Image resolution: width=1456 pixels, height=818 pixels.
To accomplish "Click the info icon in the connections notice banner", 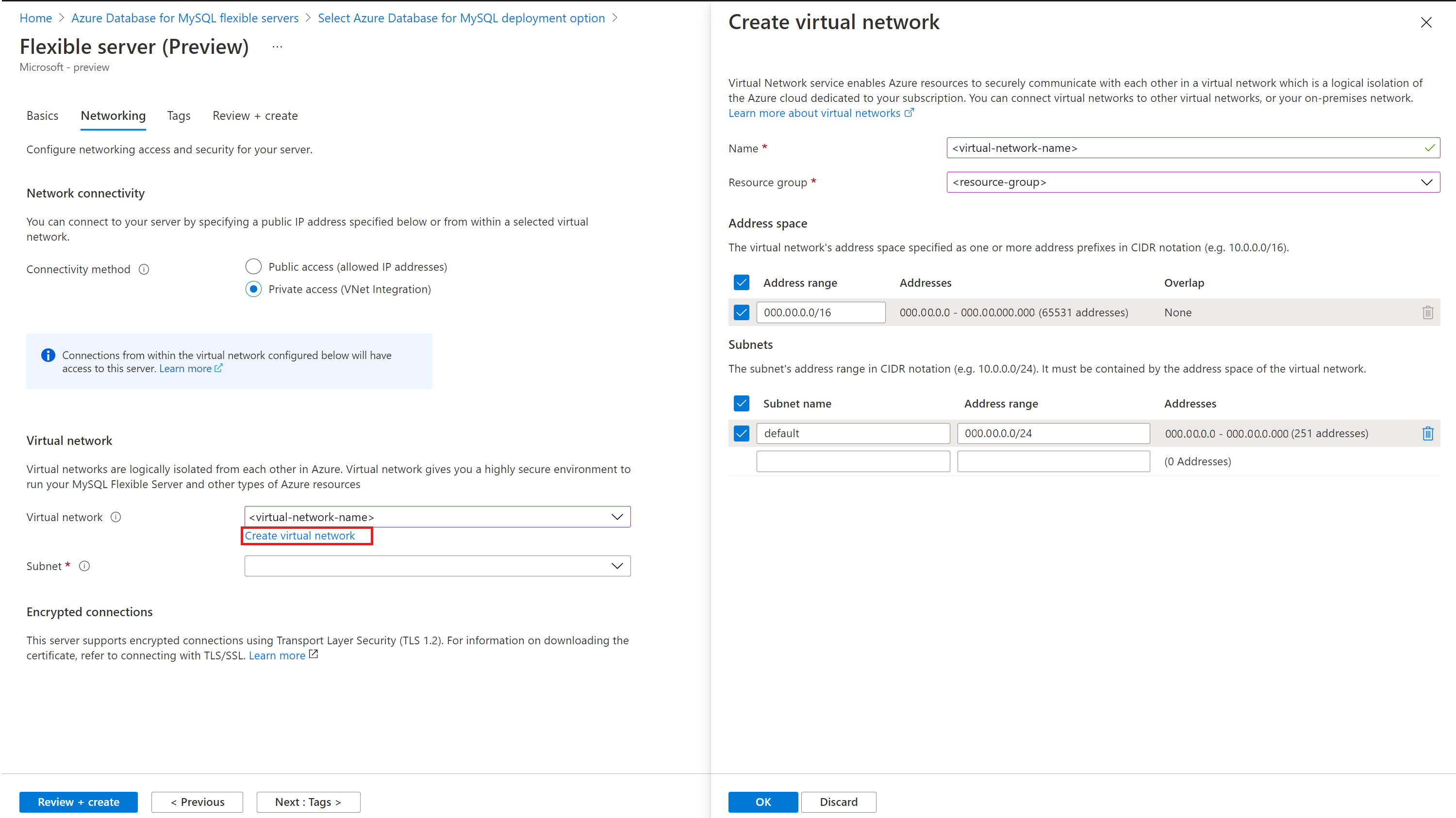I will (x=48, y=355).
